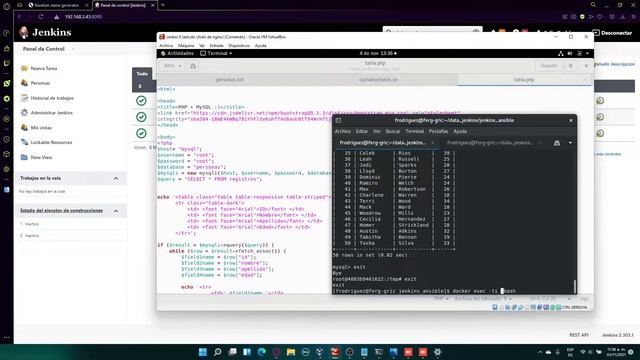Show hidden system tray icons

[540, 352]
